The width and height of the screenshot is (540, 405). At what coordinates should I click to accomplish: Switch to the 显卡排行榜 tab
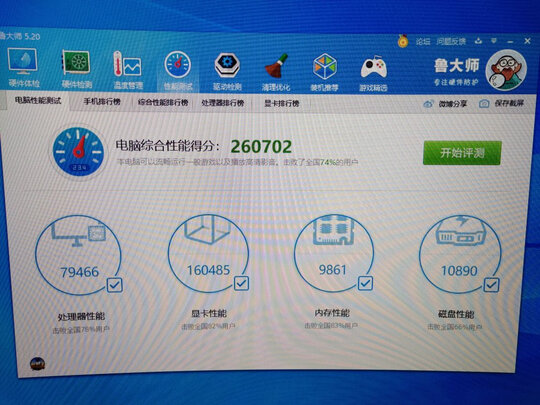(x=281, y=103)
